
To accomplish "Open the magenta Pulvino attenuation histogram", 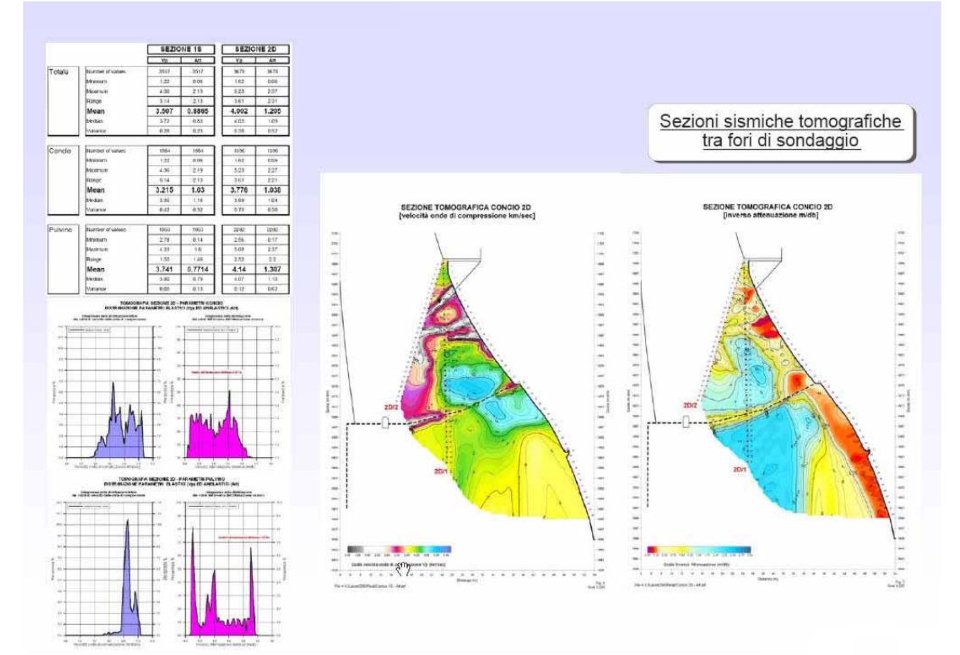I will 228,569.
